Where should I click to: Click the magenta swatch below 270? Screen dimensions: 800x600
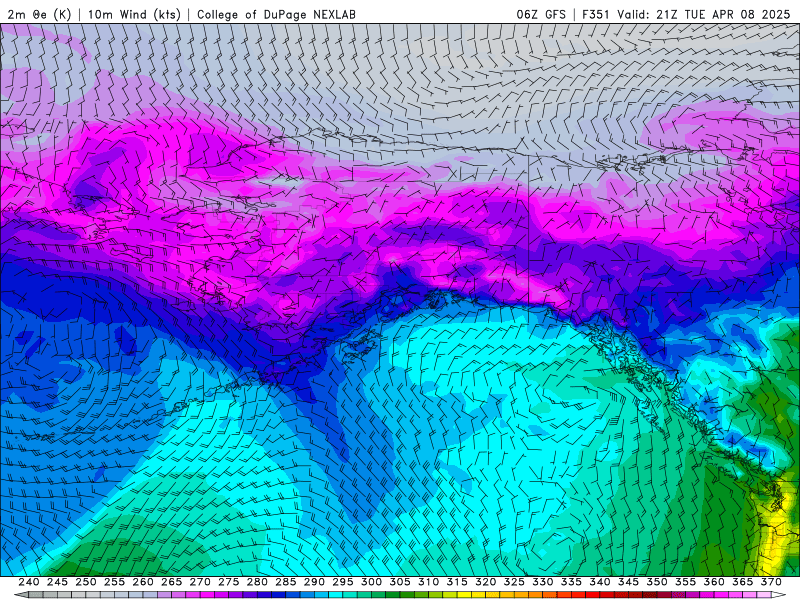click(207, 595)
